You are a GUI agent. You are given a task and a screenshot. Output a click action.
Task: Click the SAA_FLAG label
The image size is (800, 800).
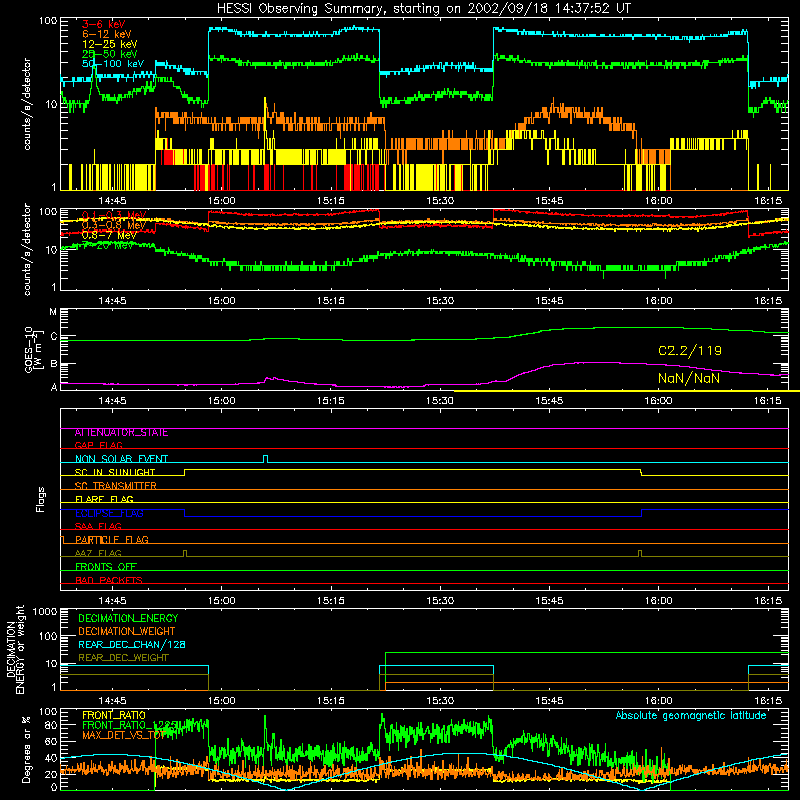click(x=98, y=527)
